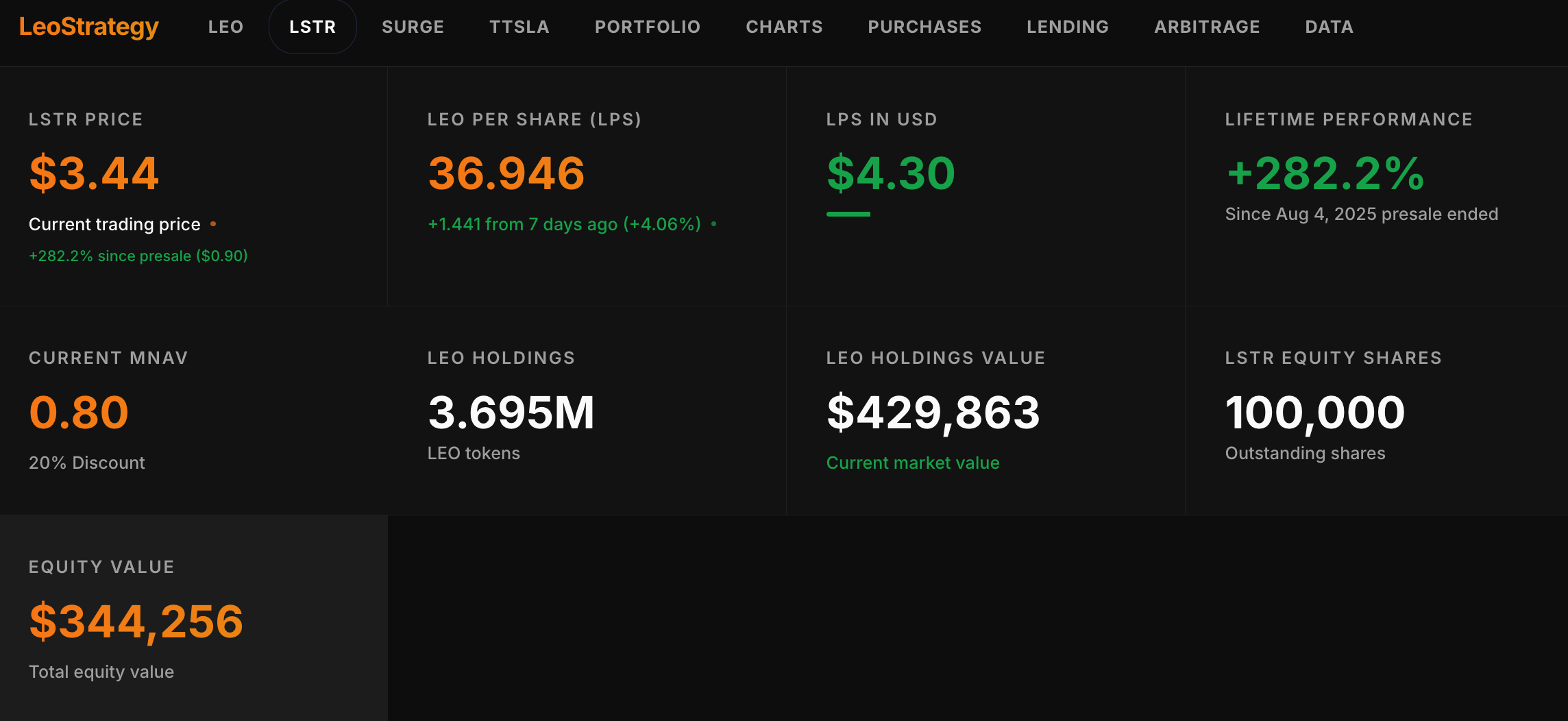Click the 36.946 LEO per share value
Image resolution: width=1568 pixels, height=721 pixels.
point(506,173)
